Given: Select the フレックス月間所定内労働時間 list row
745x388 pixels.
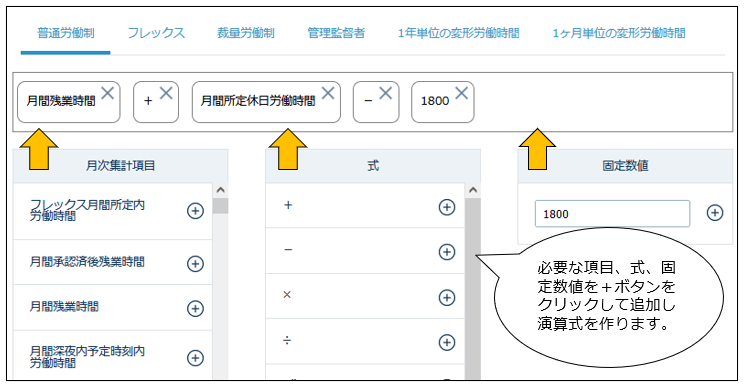Looking at the screenshot, I should [x=113, y=211].
